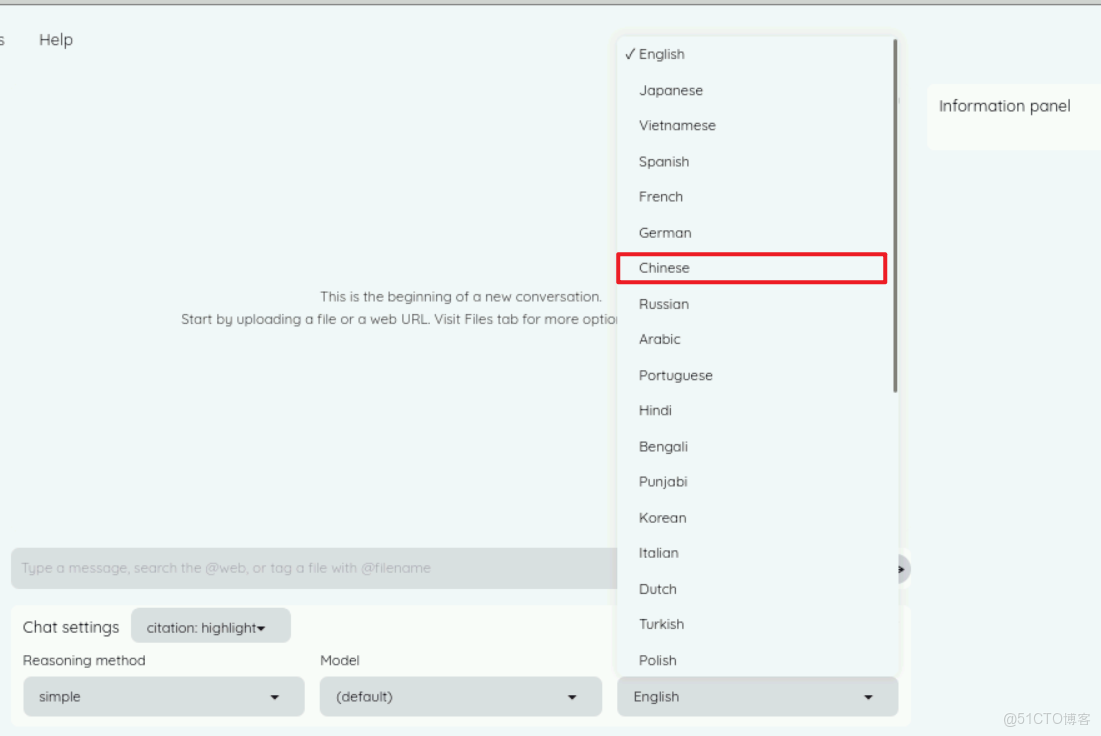Pick Polish at the list bottom
1101x736 pixels.
pos(658,660)
